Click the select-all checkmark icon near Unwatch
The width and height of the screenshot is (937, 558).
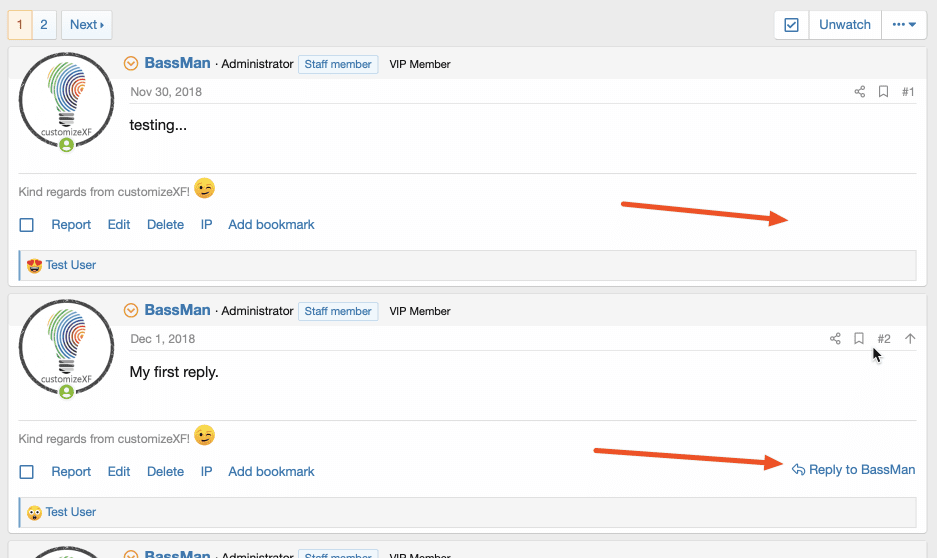click(791, 25)
